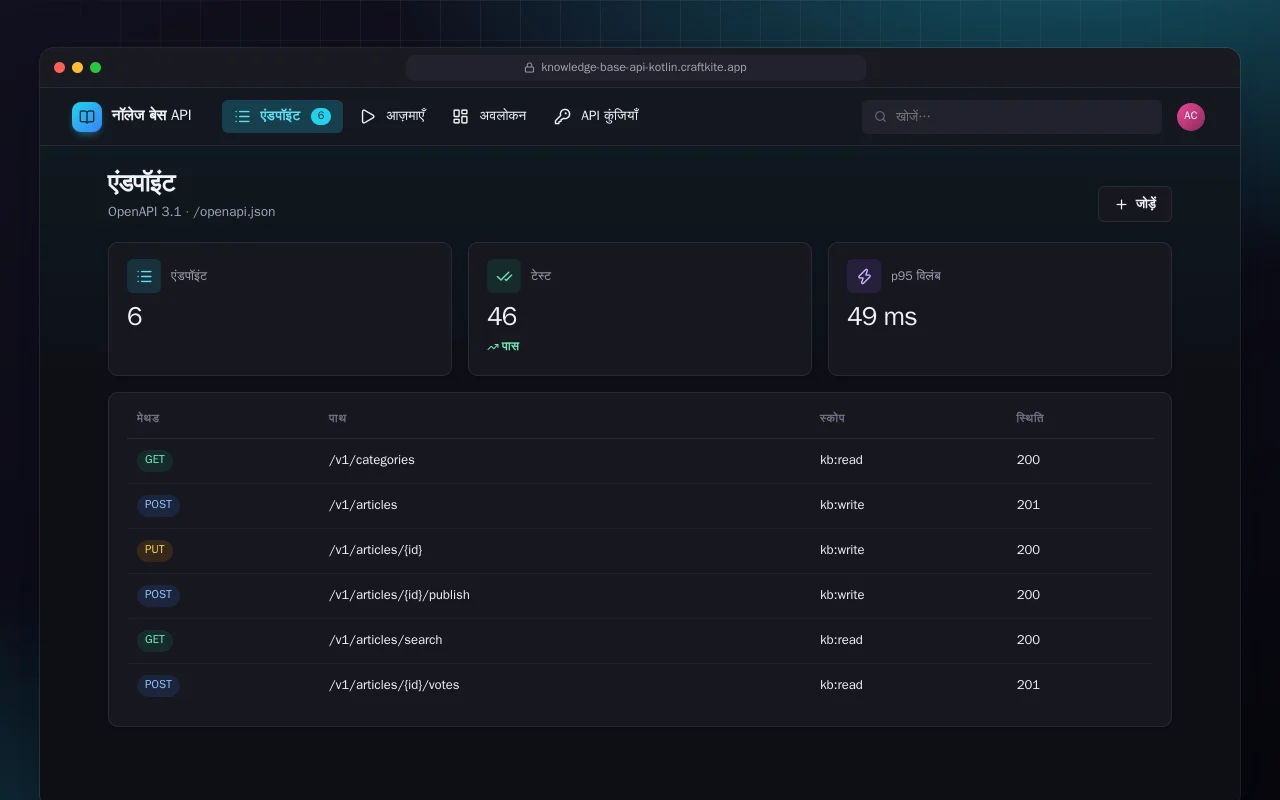1280x800 pixels.
Task: Switch to the अवलोकन tab
Action: tap(490, 117)
